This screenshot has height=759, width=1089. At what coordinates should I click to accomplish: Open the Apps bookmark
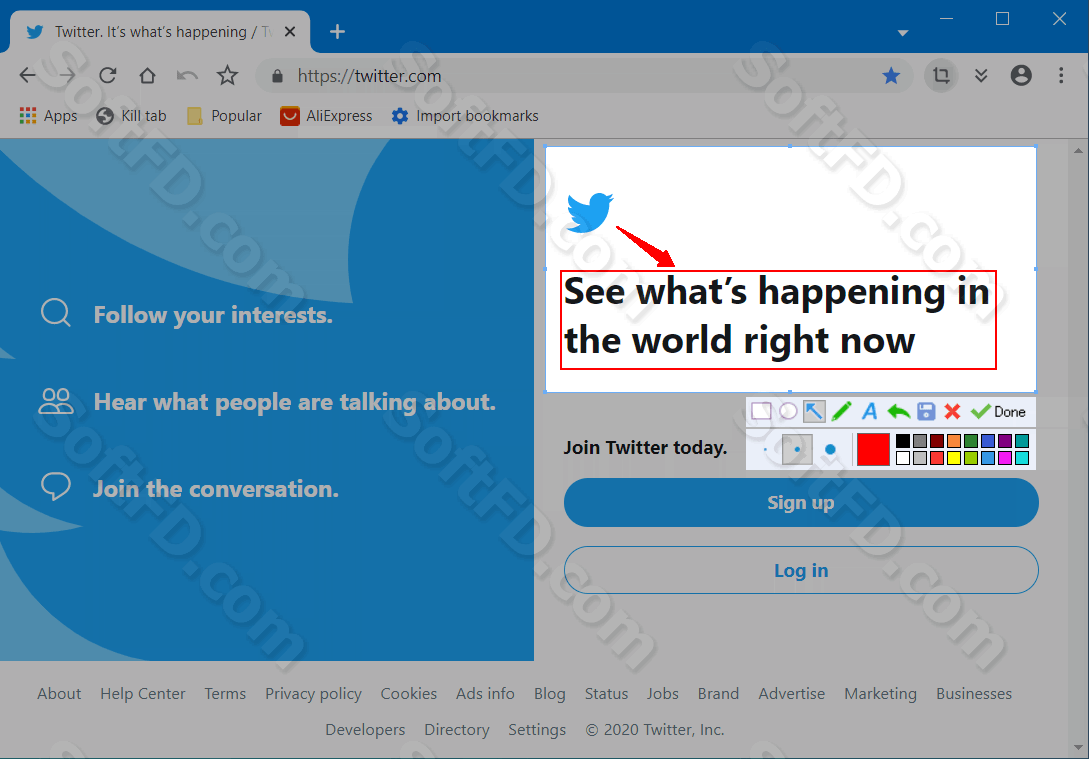point(48,116)
